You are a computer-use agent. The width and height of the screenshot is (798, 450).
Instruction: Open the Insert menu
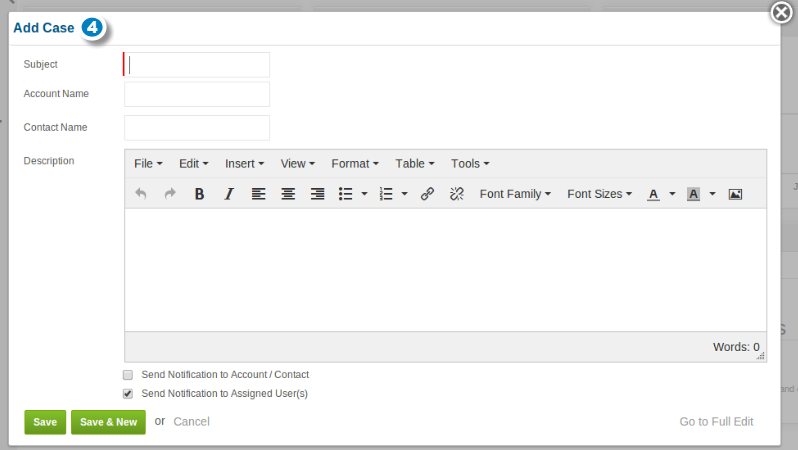coord(244,164)
